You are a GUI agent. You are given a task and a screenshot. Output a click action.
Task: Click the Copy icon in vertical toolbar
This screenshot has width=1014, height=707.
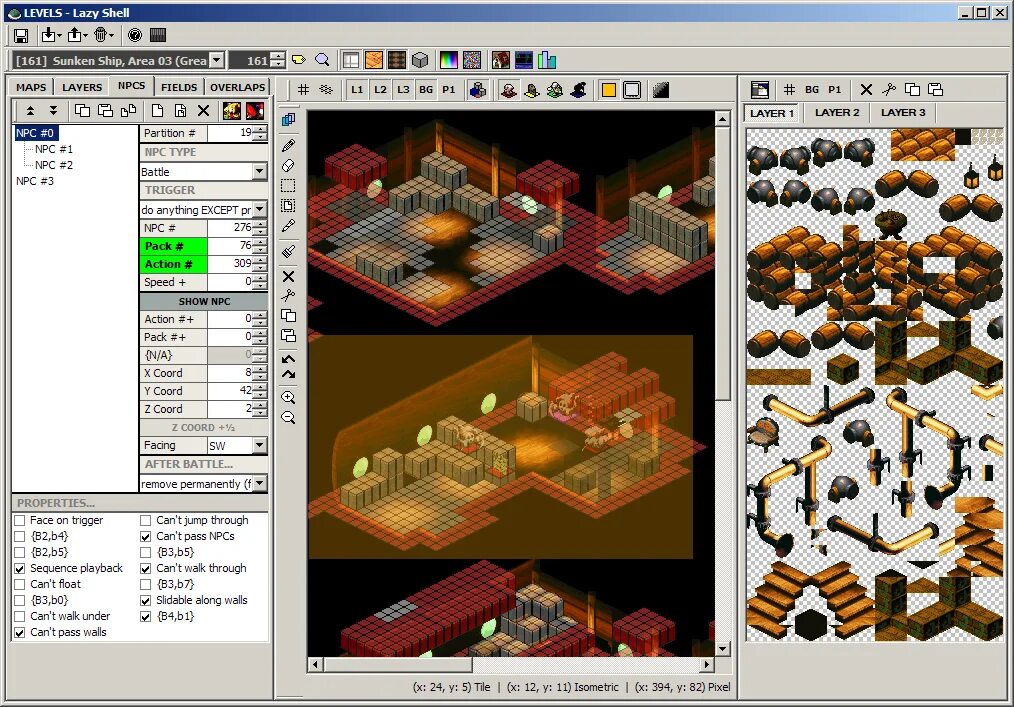[288, 316]
